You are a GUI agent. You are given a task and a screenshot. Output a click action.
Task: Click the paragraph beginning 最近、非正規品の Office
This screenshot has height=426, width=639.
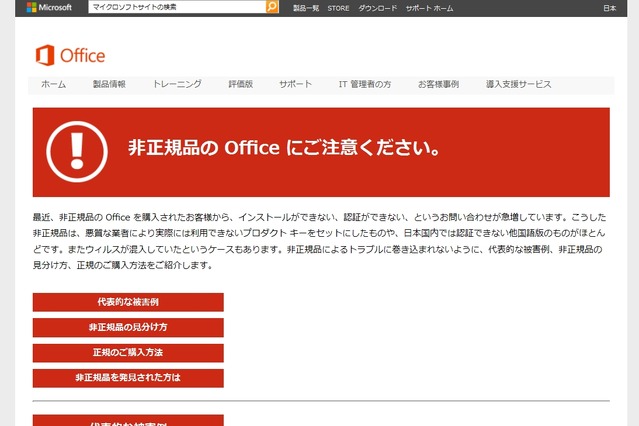pos(320,241)
